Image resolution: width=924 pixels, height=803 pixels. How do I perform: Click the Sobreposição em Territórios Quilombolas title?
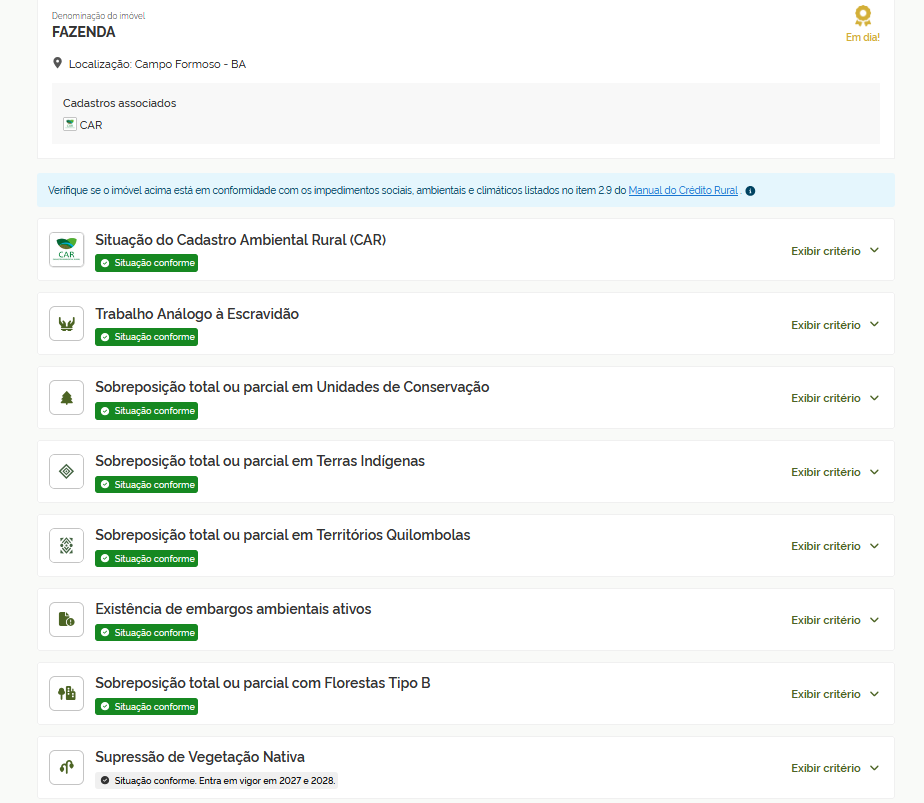pos(283,535)
